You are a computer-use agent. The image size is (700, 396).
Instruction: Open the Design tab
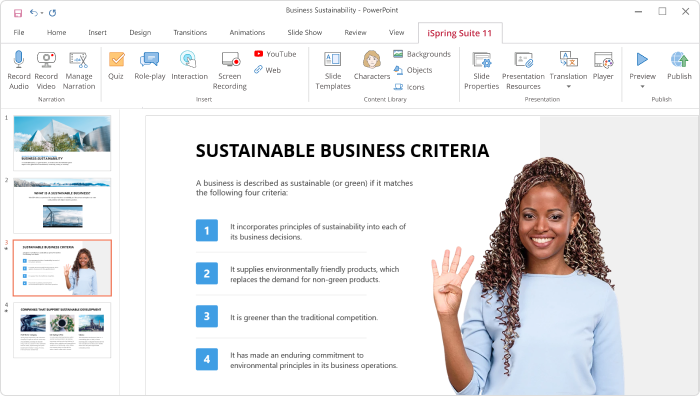pyautogui.click(x=140, y=33)
